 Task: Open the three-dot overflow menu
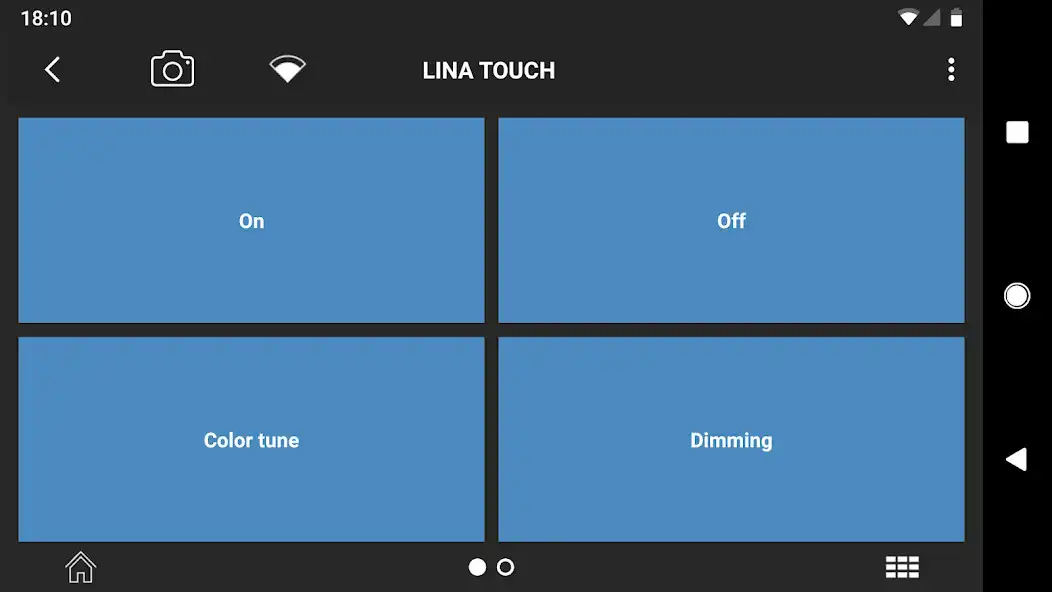pyautogui.click(x=951, y=69)
